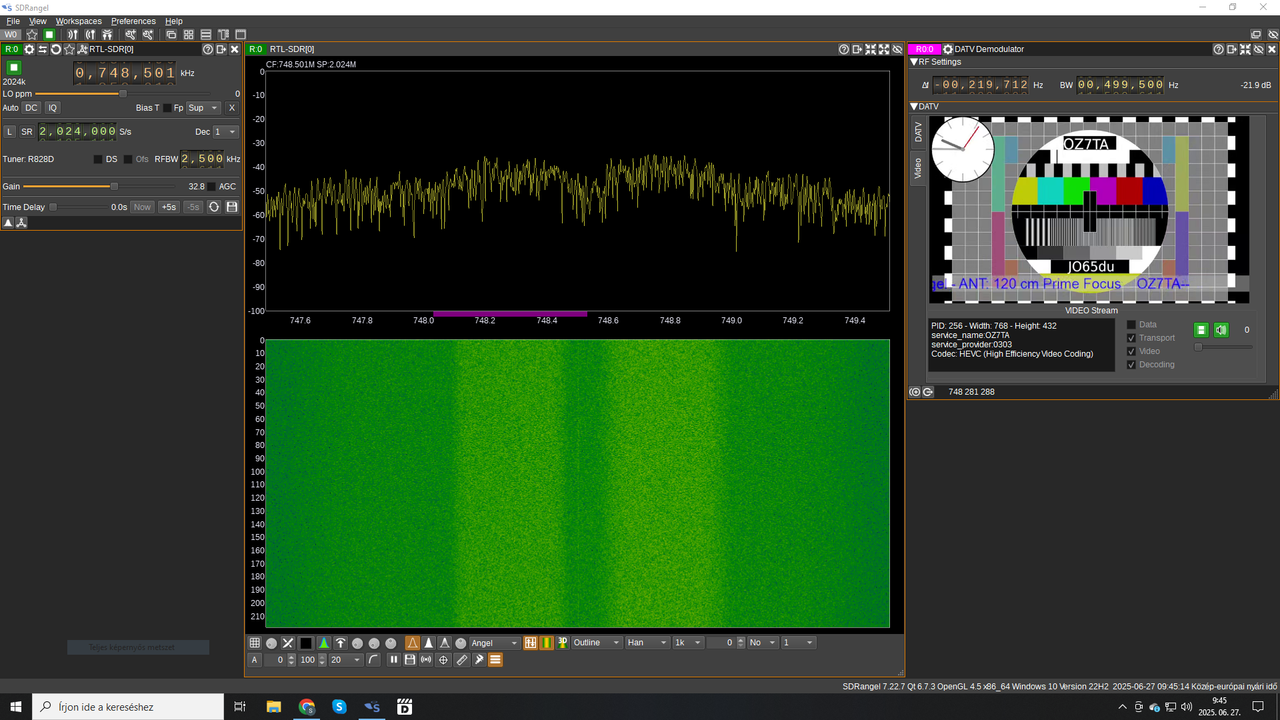Screen dimensions: 1280x720
Task: Click the Windows taskbar search box
Action: pos(128,707)
